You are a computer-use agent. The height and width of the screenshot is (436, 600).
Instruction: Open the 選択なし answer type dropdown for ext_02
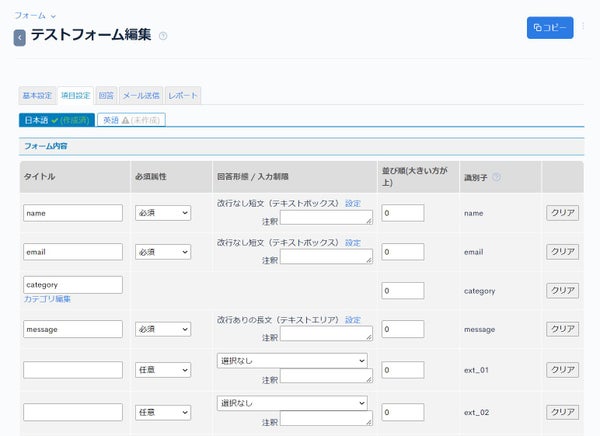(292, 403)
